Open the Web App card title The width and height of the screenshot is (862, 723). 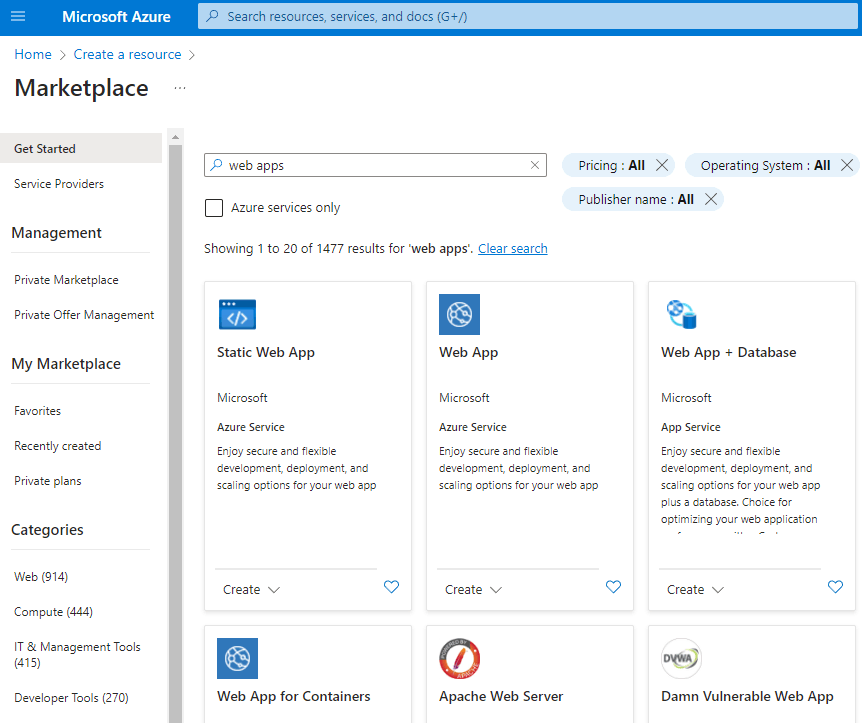tap(468, 352)
